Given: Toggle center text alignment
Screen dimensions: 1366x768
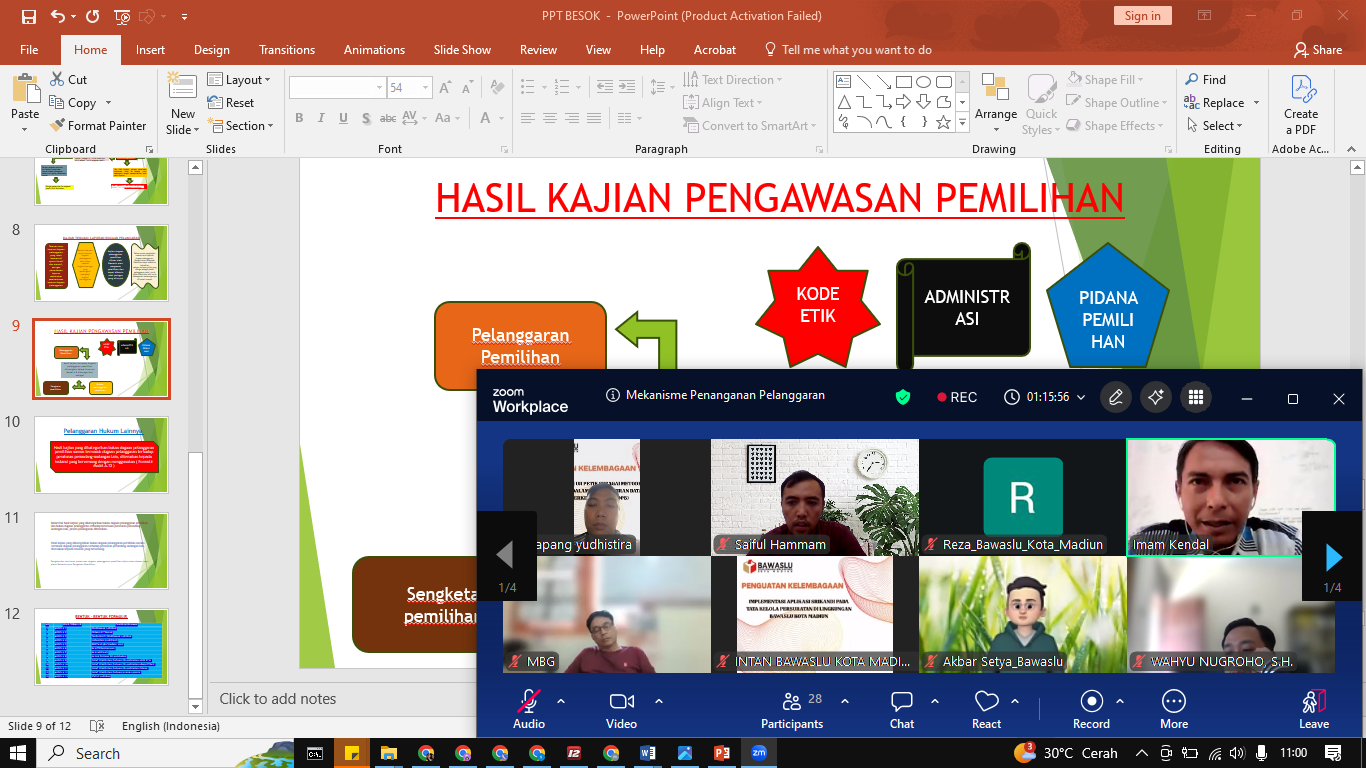Looking at the screenshot, I should tap(549, 118).
